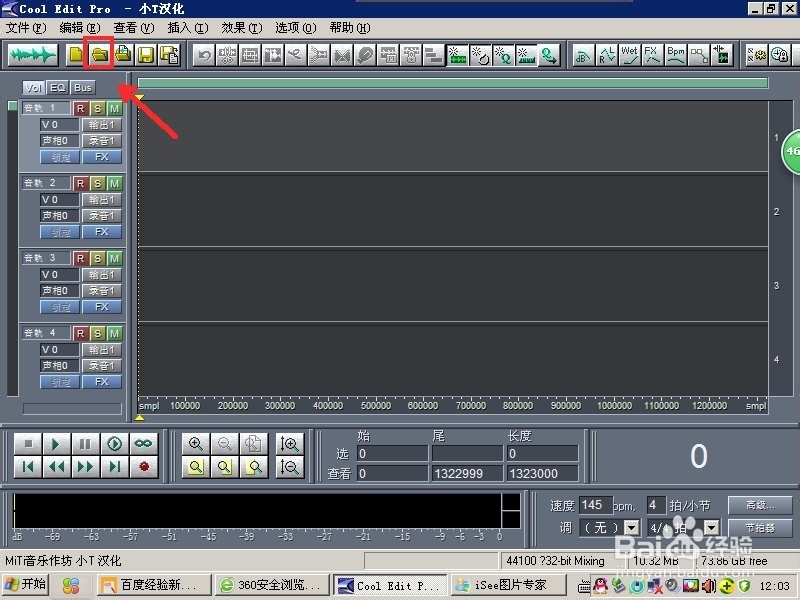This screenshot has height=600, width=800.
Task: Open the 效果(T) menu
Action: tap(242, 28)
